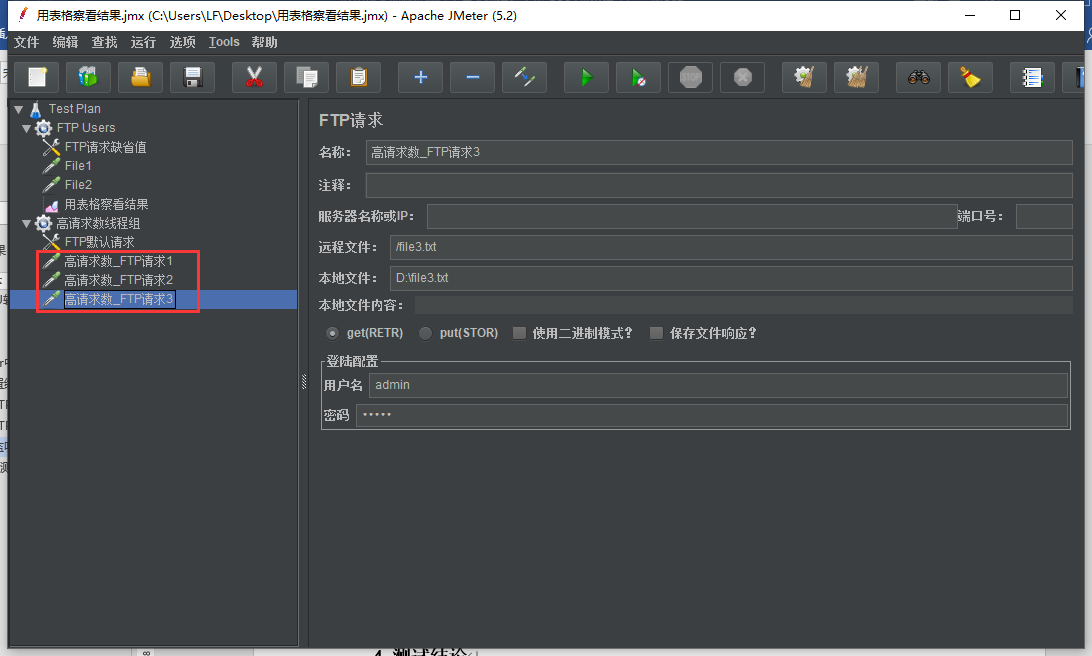Collapse the 高清求数线程组 node
Screen dimensions: 1092x656
(x=27, y=222)
